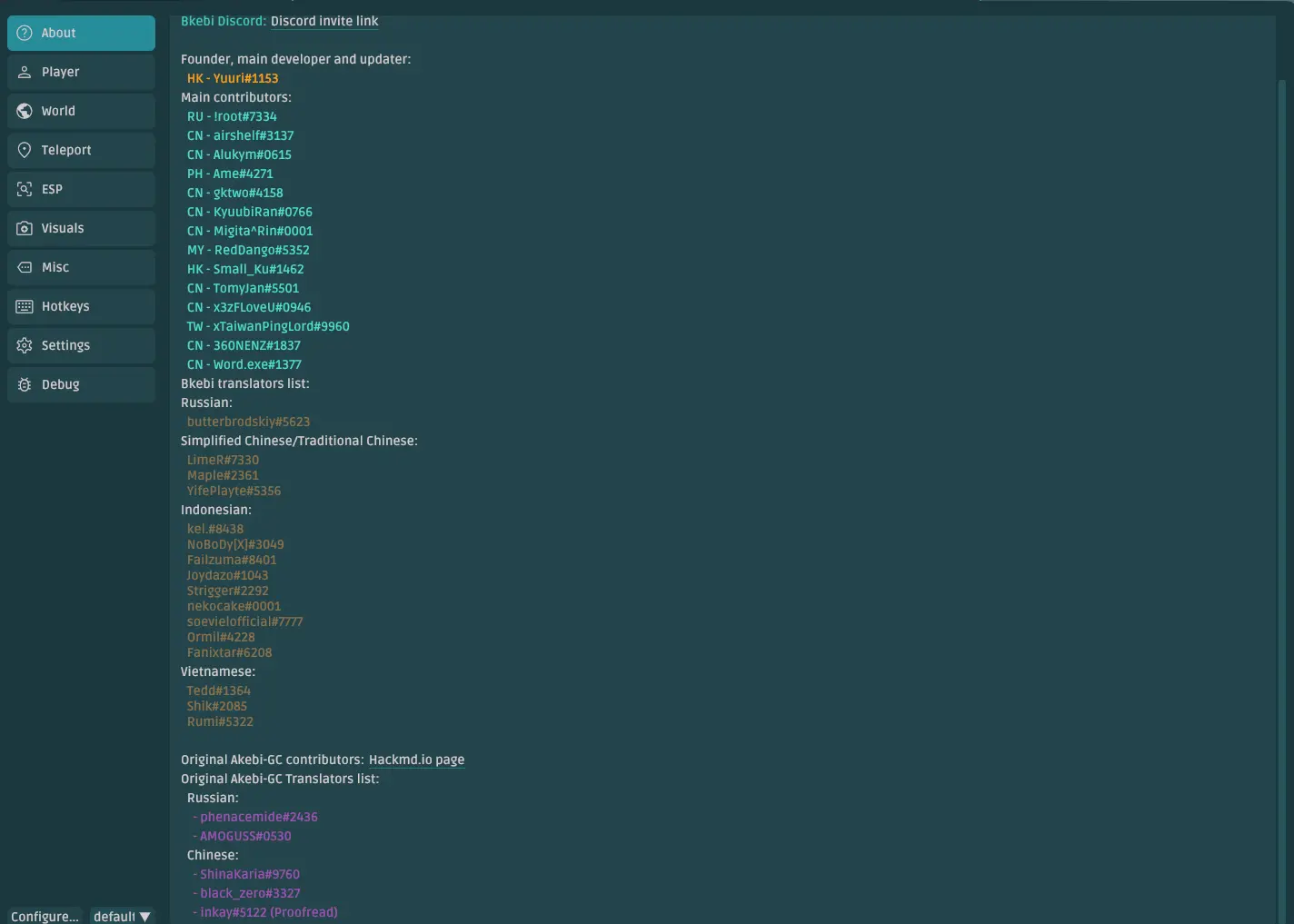Click contributor CN - airshelf#3137

coord(240,135)
